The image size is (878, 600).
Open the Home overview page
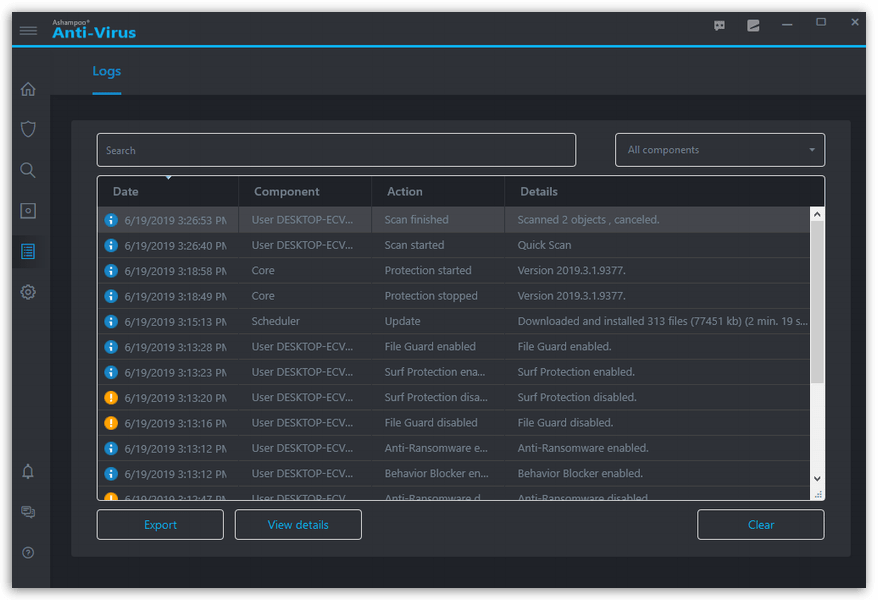[28, 89]
